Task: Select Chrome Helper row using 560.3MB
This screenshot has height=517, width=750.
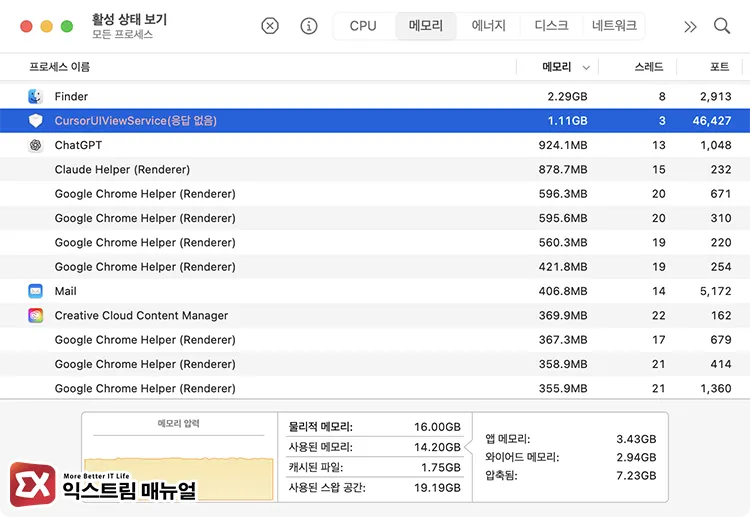Action: click(375, 242)
